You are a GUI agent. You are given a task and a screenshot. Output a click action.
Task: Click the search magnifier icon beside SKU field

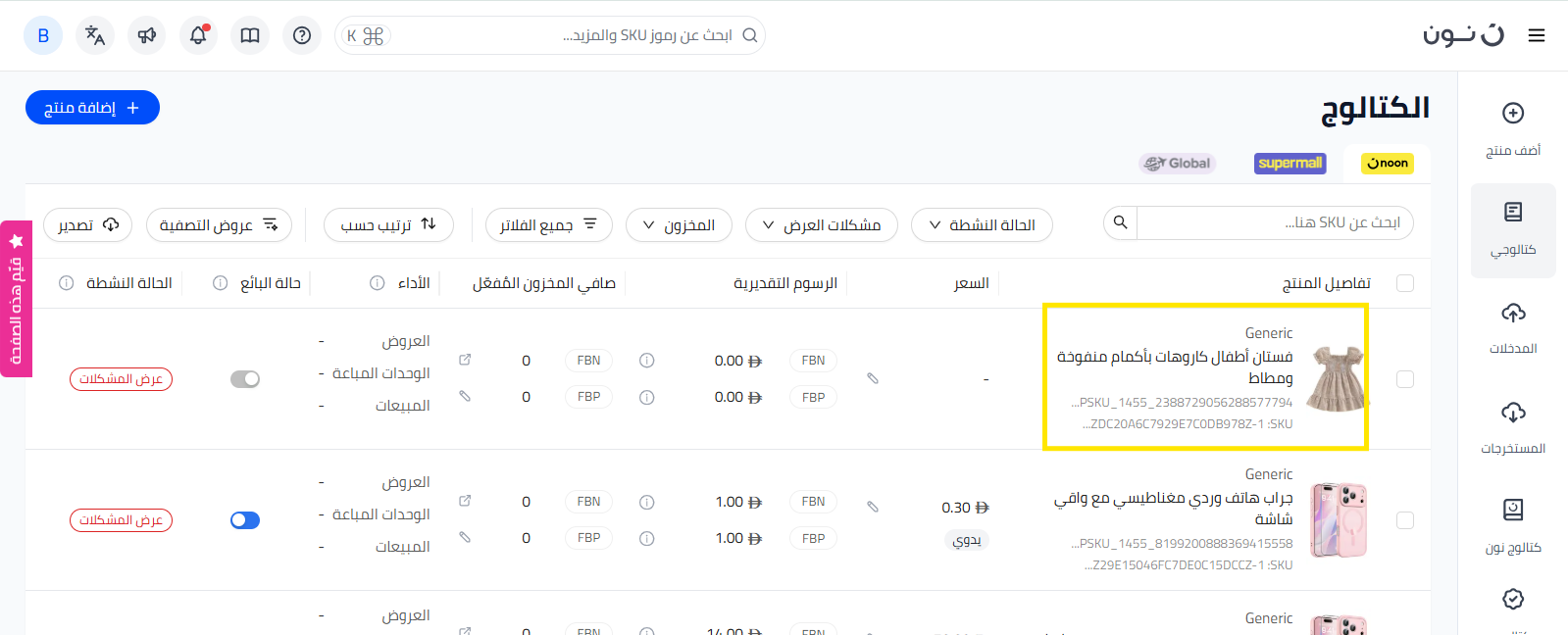(1120, 223)
